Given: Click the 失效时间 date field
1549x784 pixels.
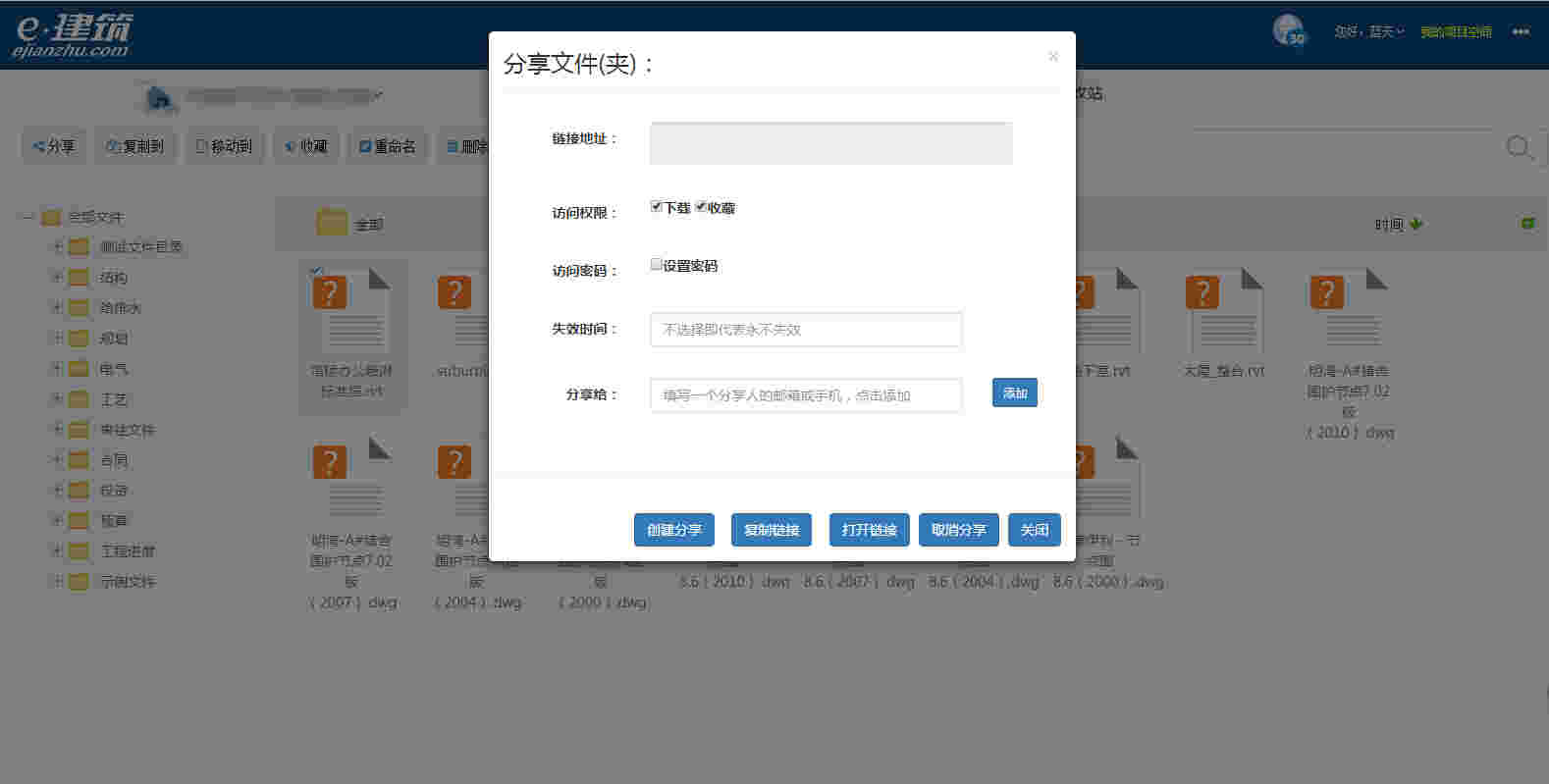Looking at the screenshot, I should (806, 330).
